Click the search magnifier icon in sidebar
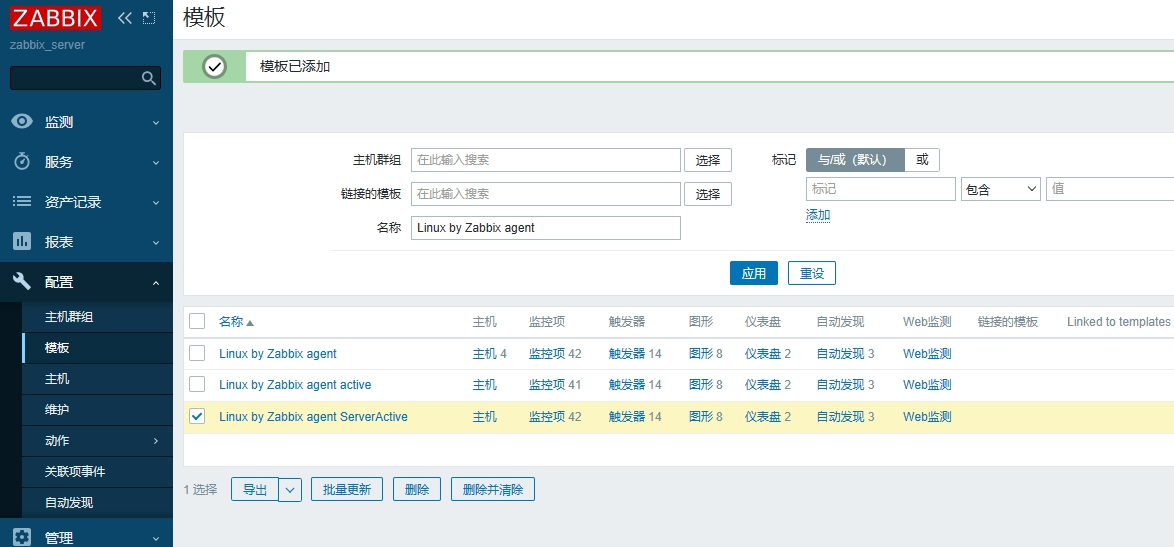The height and width of the screenshot is (547, 1174). [x=148, y=78]
